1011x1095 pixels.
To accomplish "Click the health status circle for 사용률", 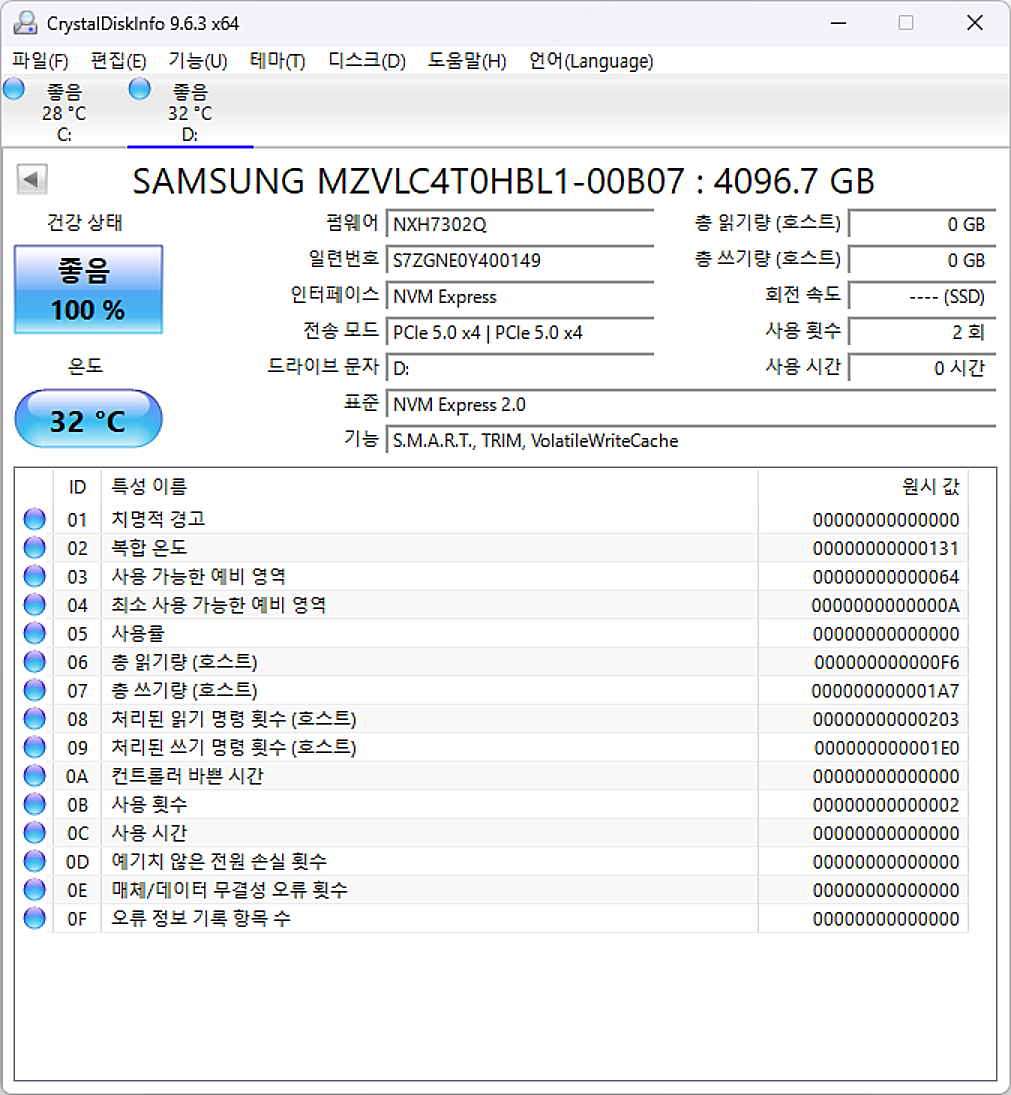I will [34, 632].
